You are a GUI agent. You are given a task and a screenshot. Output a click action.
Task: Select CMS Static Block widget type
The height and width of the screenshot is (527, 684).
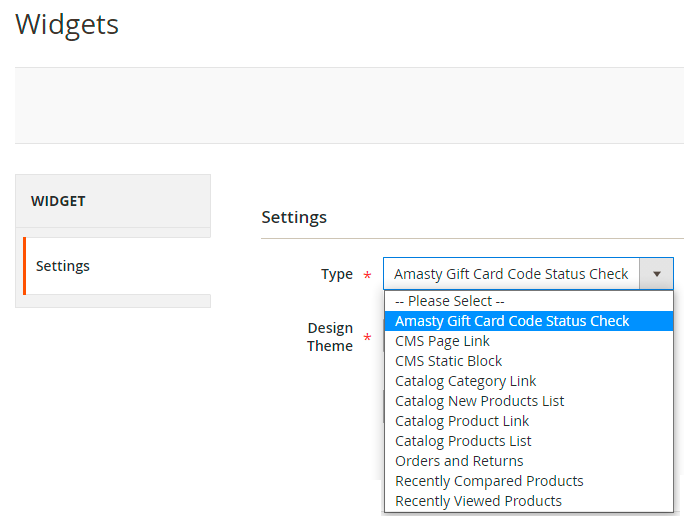click(448, 361)
